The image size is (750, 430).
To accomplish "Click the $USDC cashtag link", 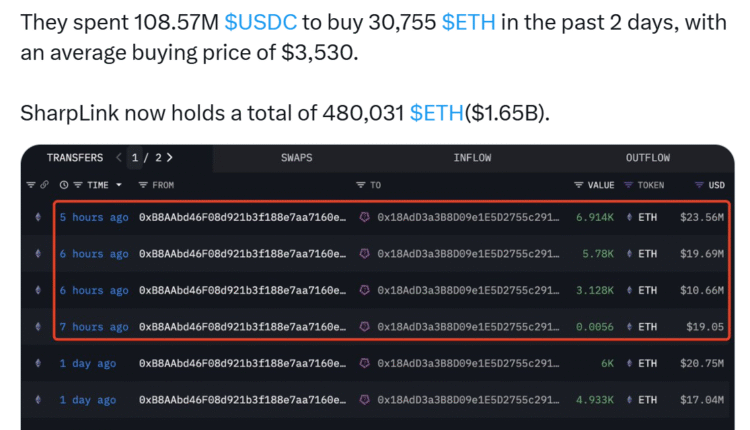I will [259, 21].
